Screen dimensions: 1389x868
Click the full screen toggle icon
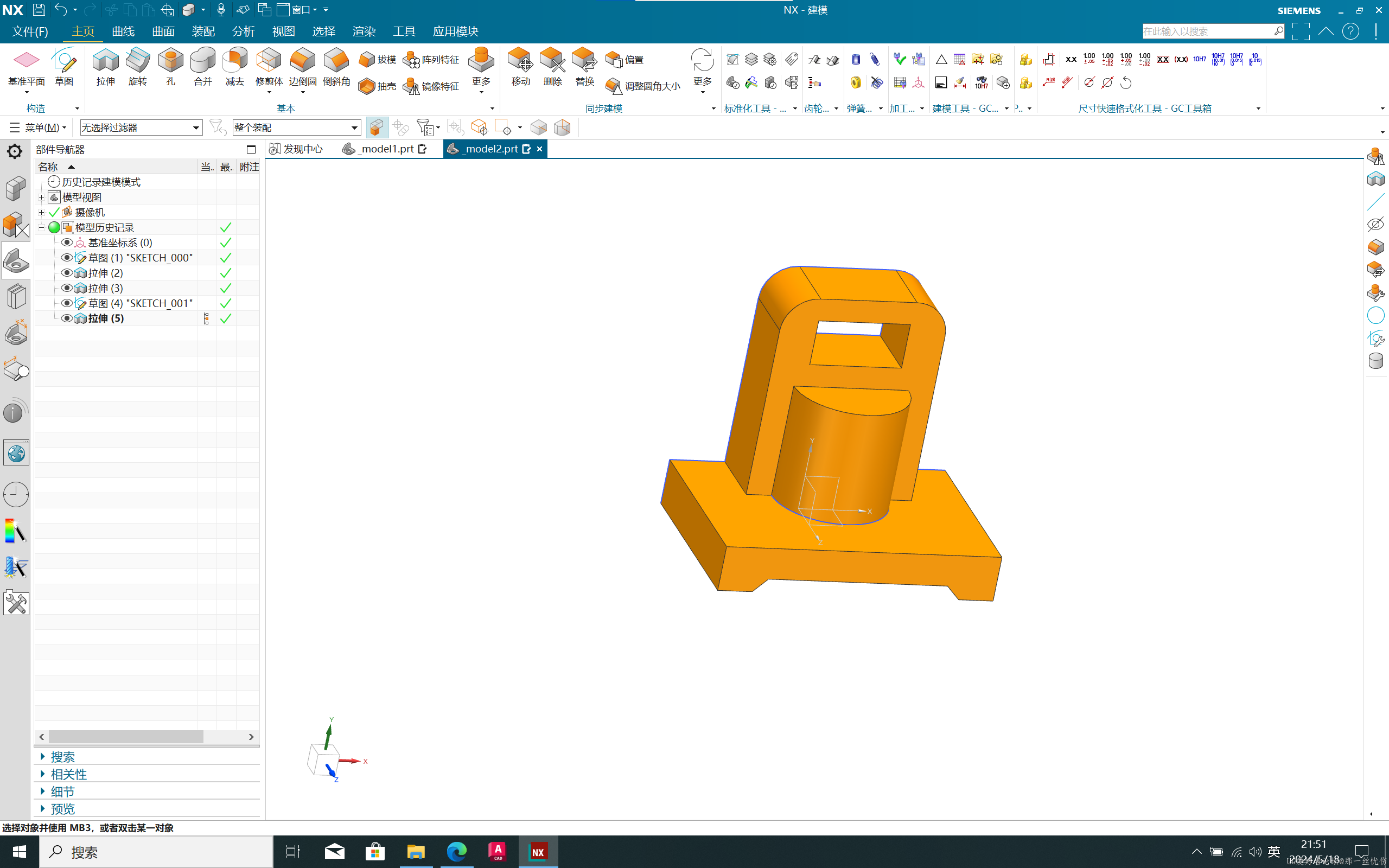click(1301, 31)
